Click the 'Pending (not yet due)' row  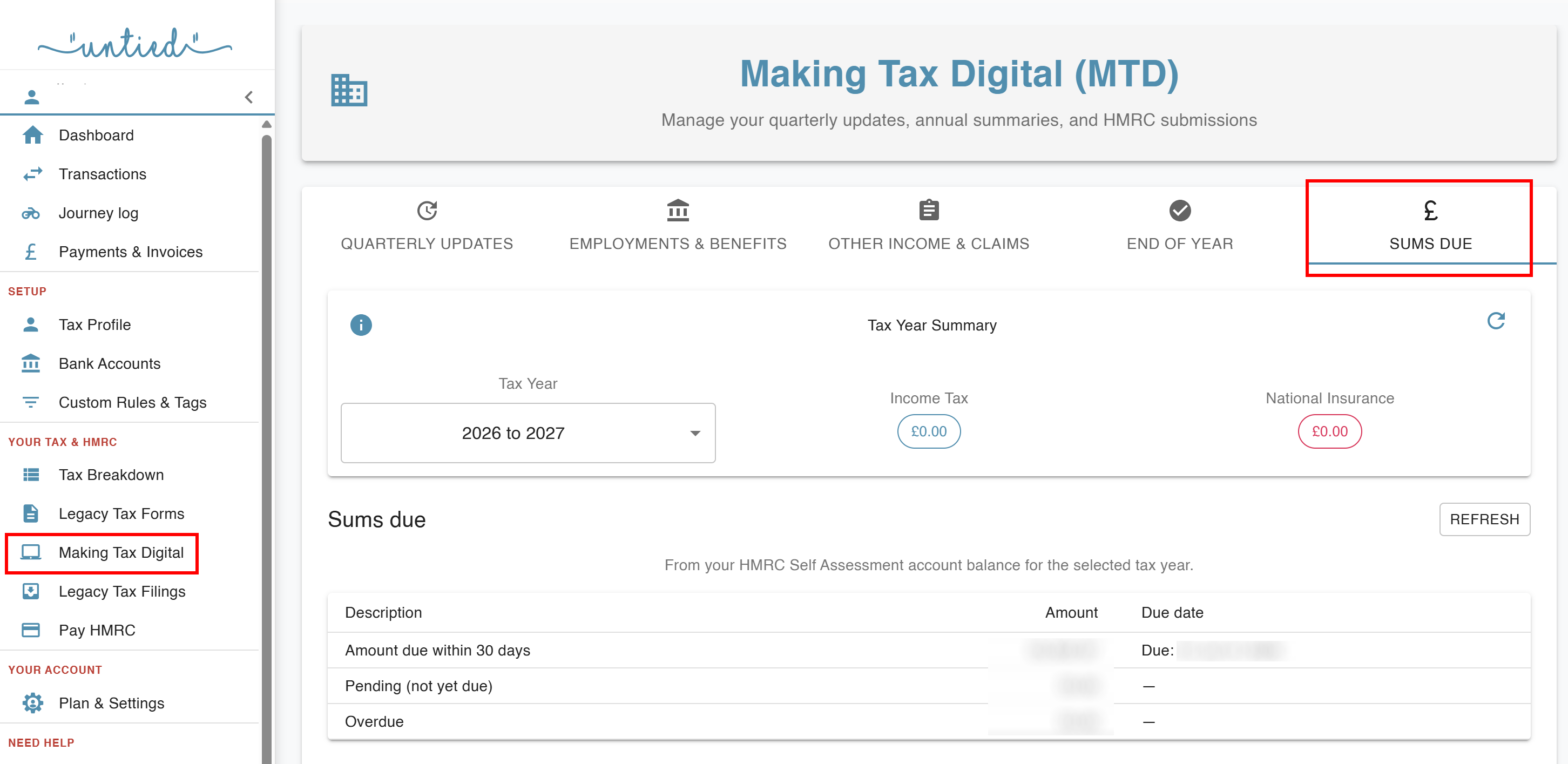coord(928,686)
